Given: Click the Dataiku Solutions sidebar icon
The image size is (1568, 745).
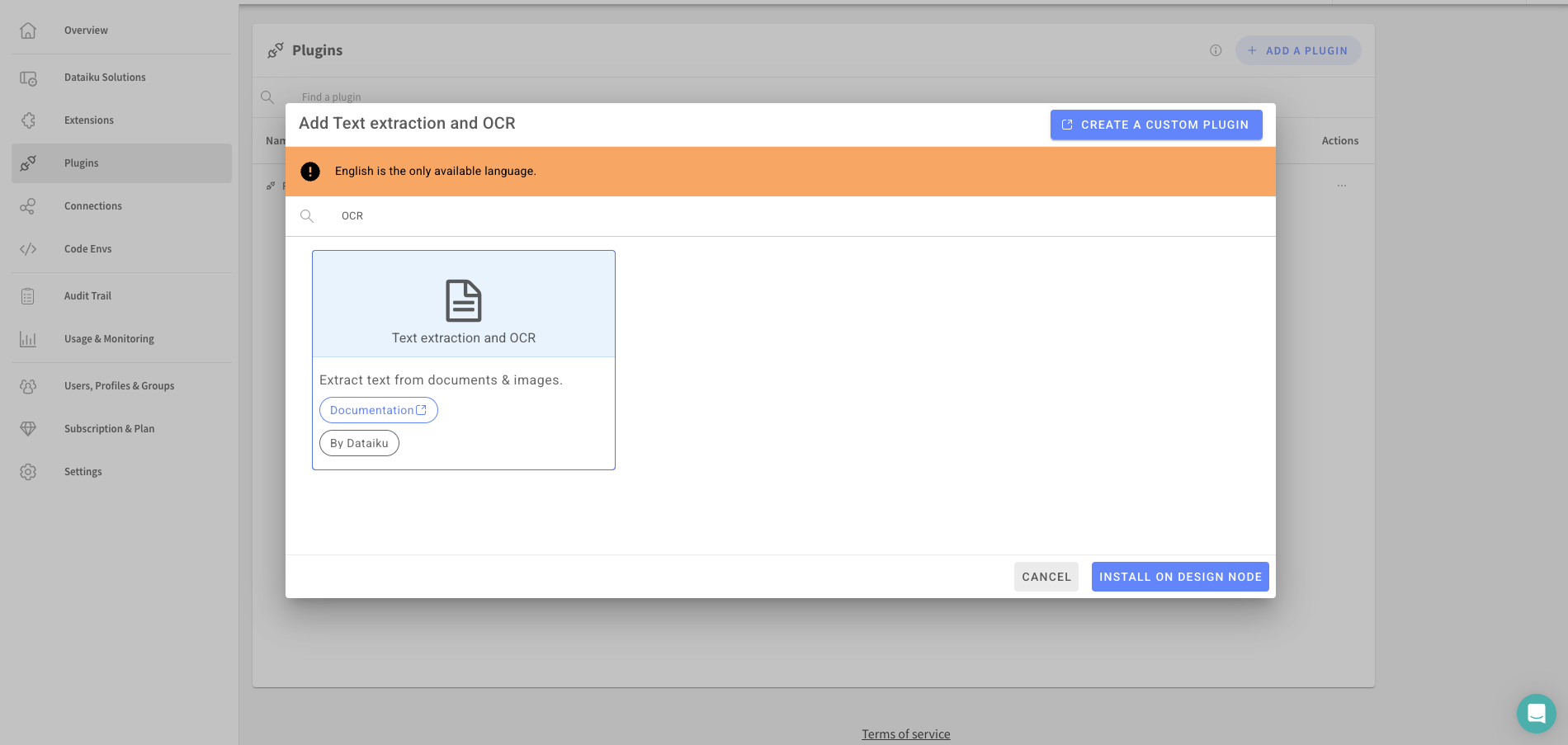Looking at the screenshot, I should pos(28,78).
